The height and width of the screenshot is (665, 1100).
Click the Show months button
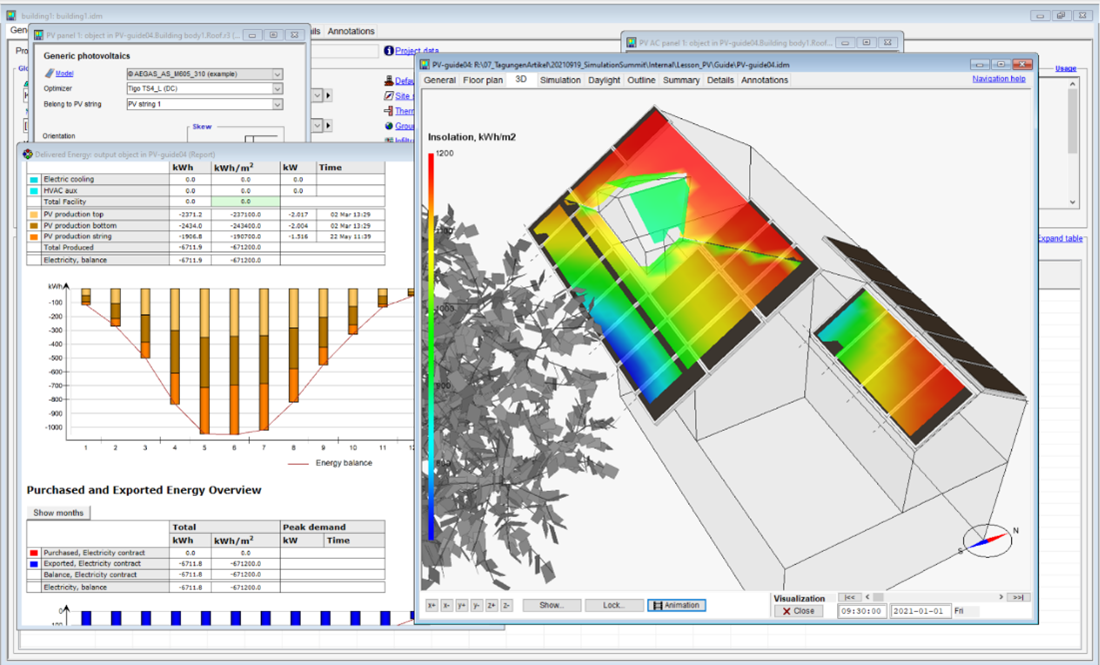[x=58, y=512]
